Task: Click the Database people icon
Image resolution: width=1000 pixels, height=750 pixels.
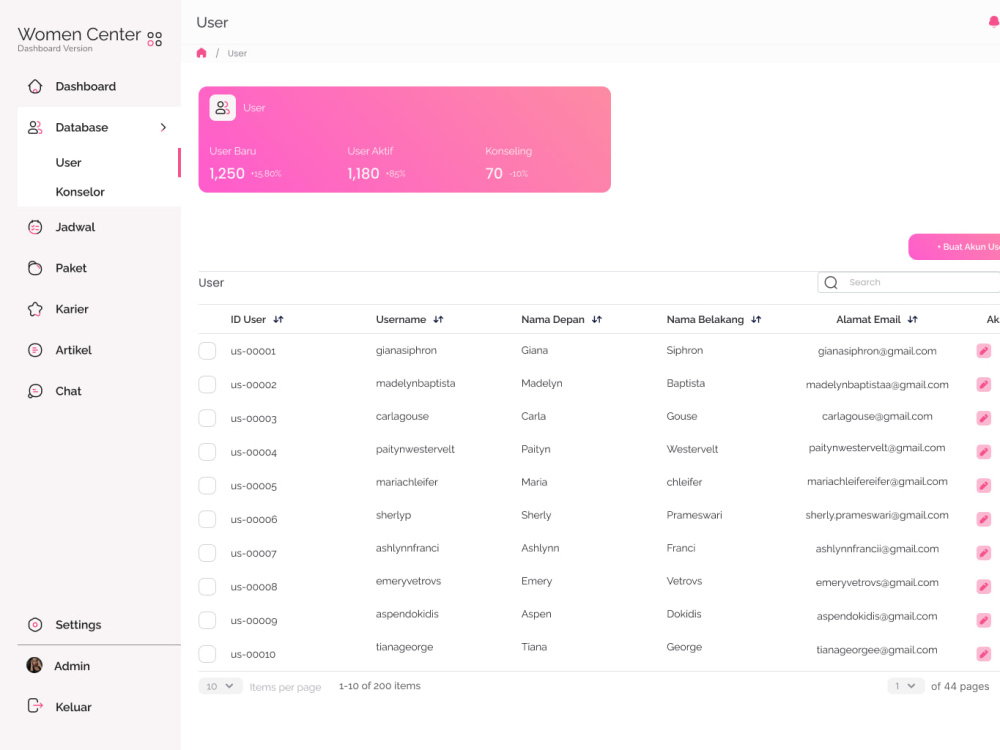Action: click(35, 128)
